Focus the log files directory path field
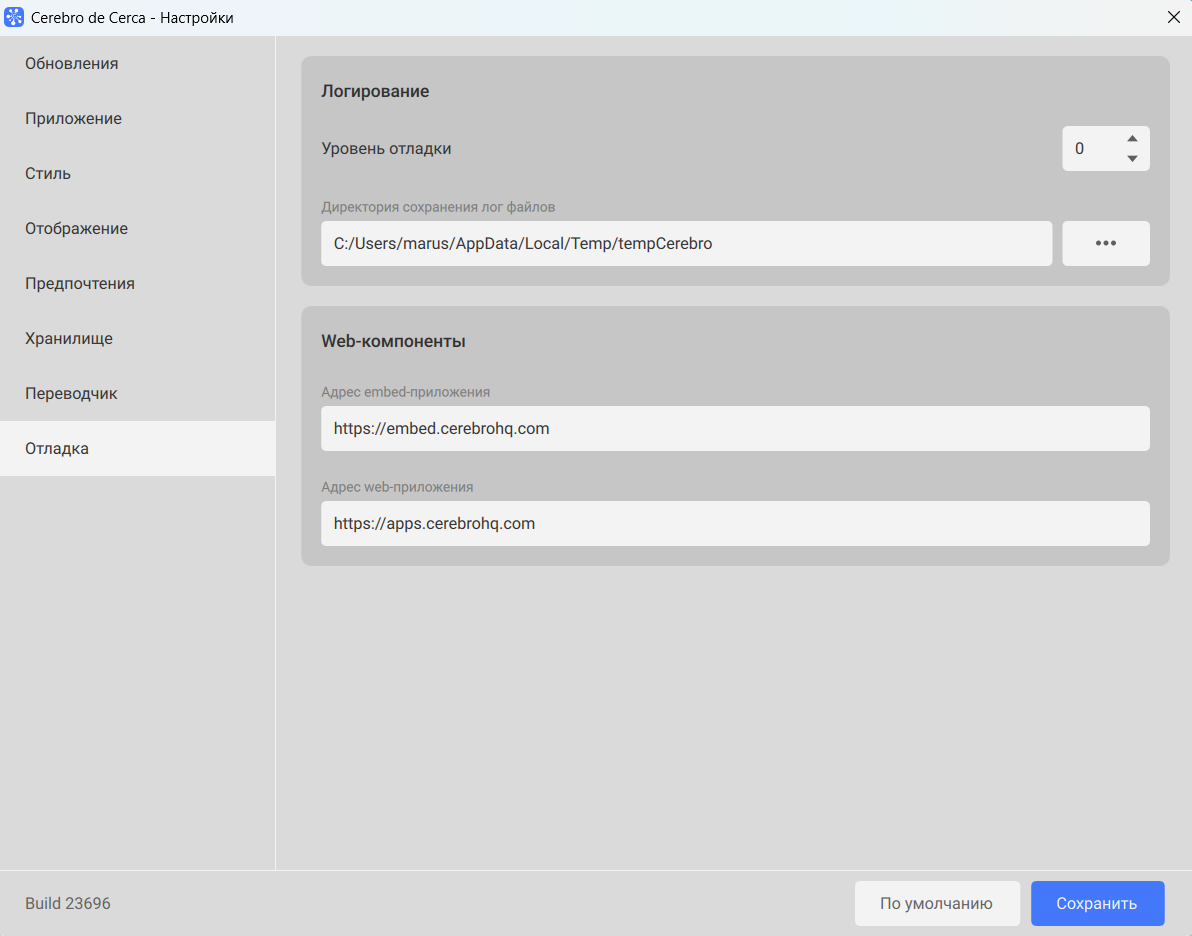This screenshot has height=936, width=1192. (686, 243)
